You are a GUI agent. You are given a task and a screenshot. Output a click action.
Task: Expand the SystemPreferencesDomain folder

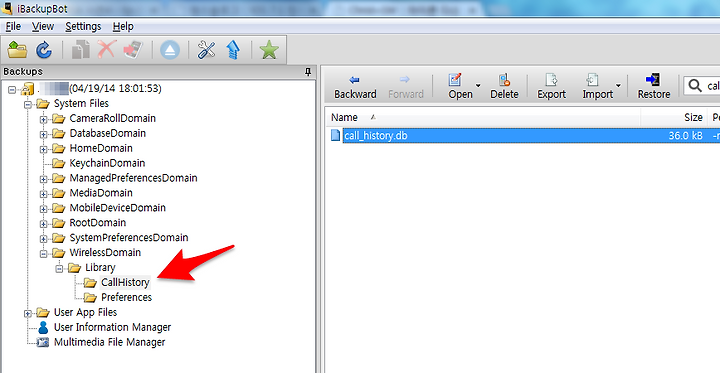pyautogui.click(x=43, y=239)
